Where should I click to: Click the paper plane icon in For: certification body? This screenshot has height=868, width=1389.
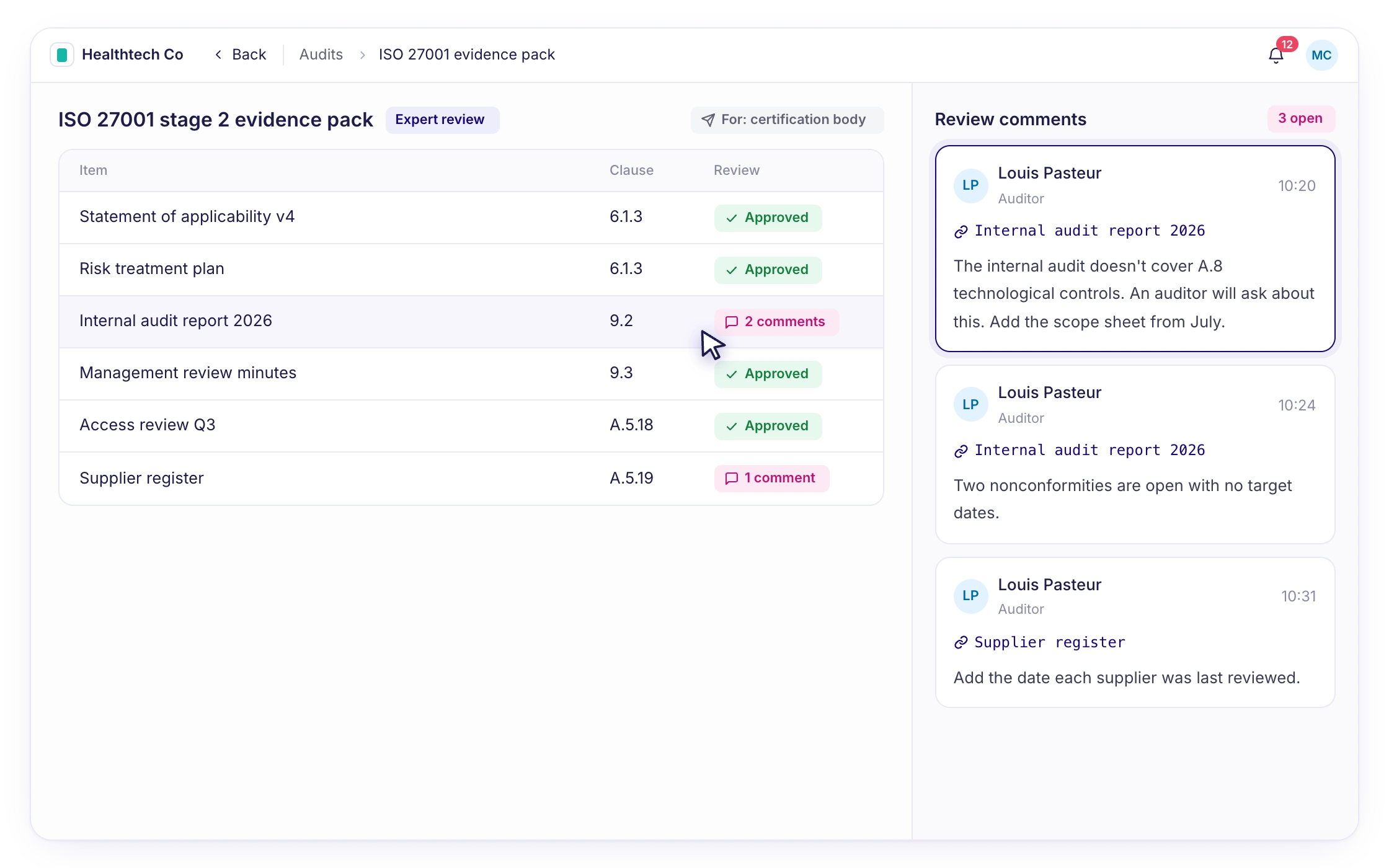(708, 120)
